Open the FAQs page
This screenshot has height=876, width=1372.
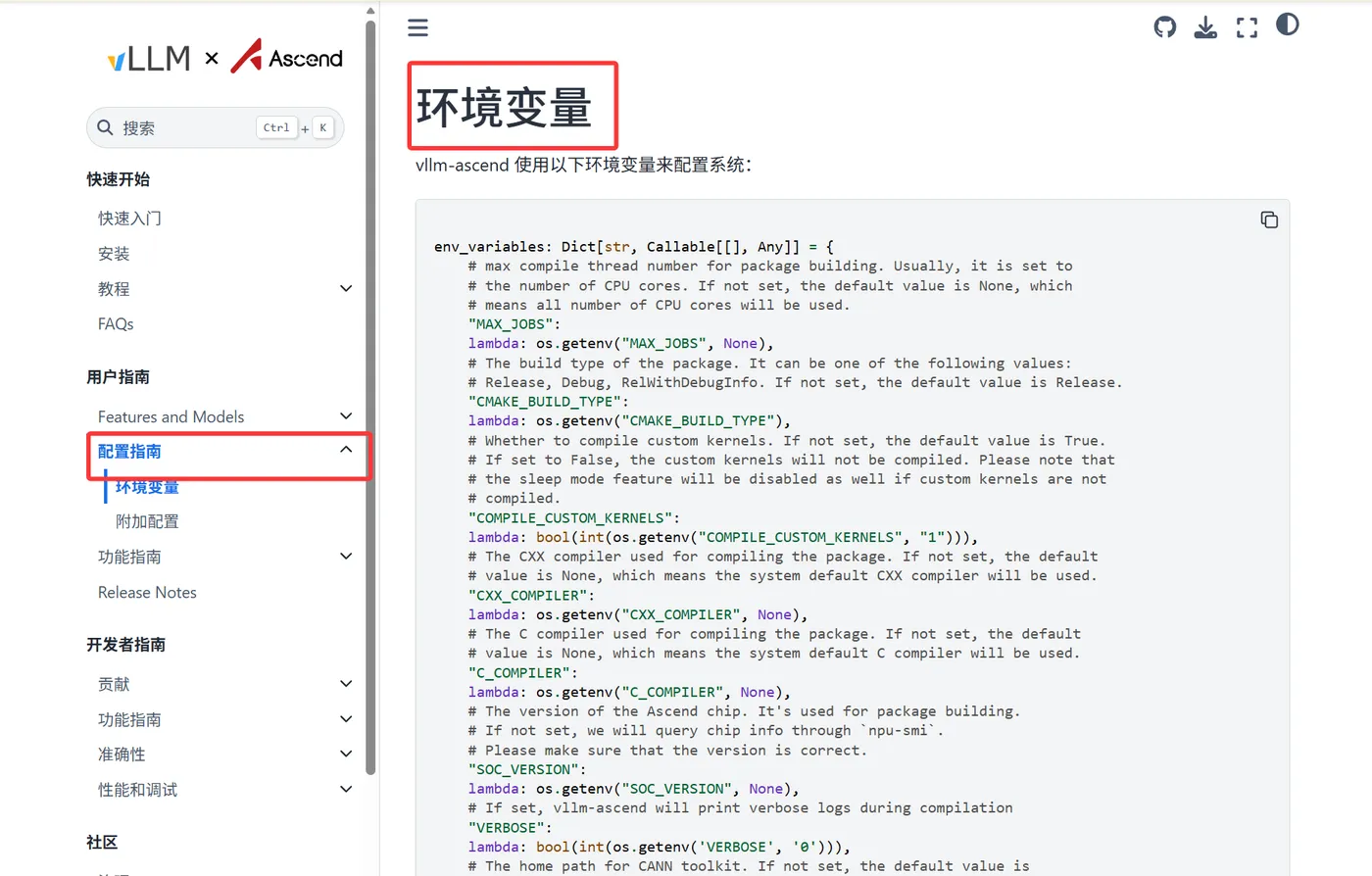click(x=116, y=324)
